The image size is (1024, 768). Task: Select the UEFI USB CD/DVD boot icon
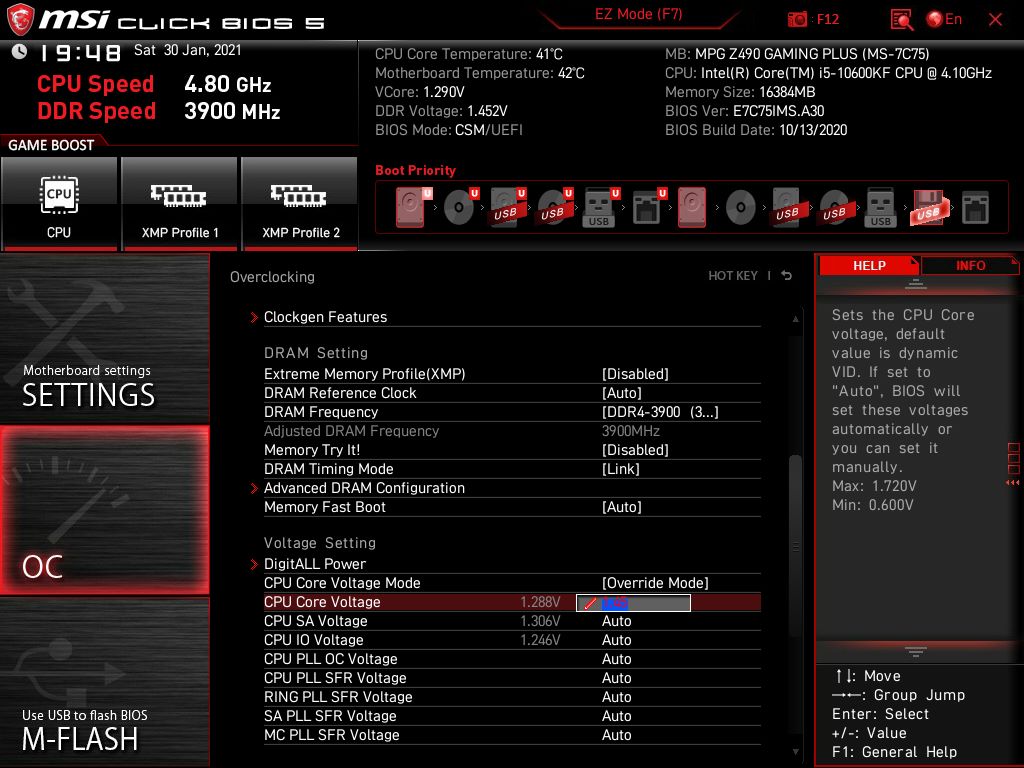[555, 207]
